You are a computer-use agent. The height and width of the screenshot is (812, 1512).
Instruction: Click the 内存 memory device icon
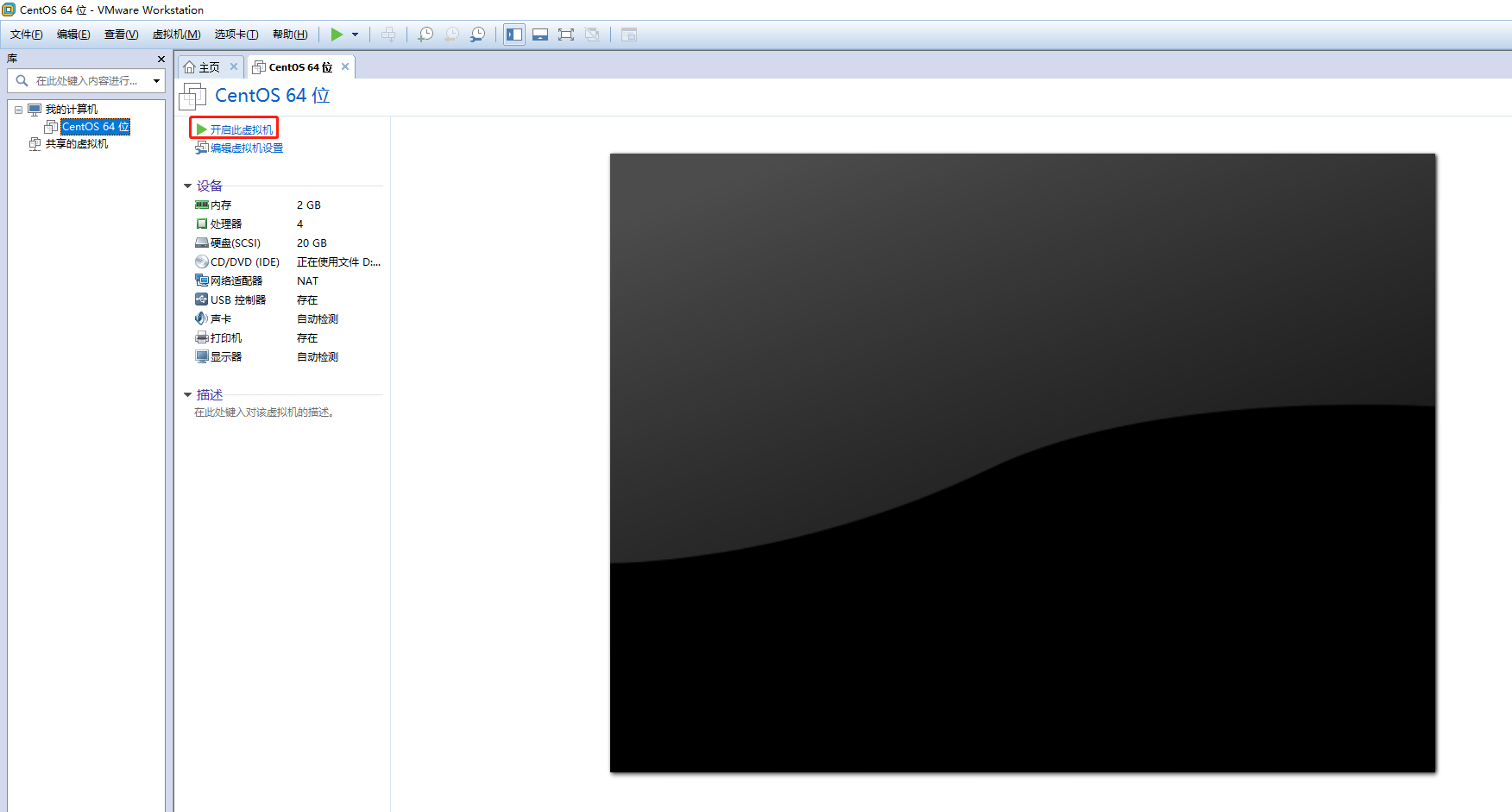tap(202, 205)
